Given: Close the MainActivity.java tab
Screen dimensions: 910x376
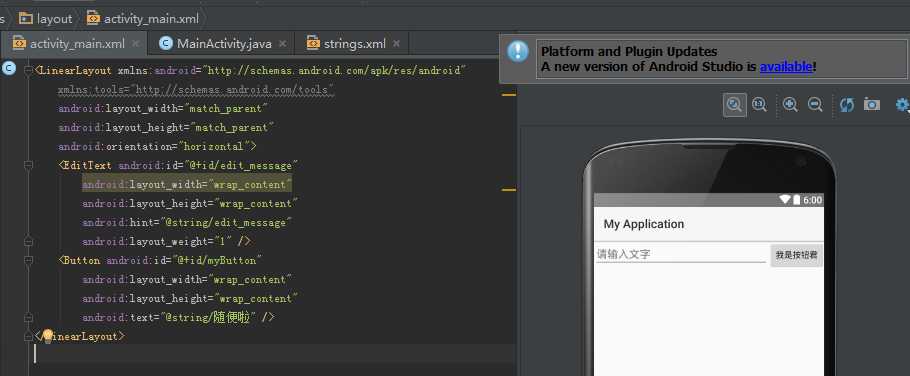Looking at the screenshot, I should pos(283,44).
